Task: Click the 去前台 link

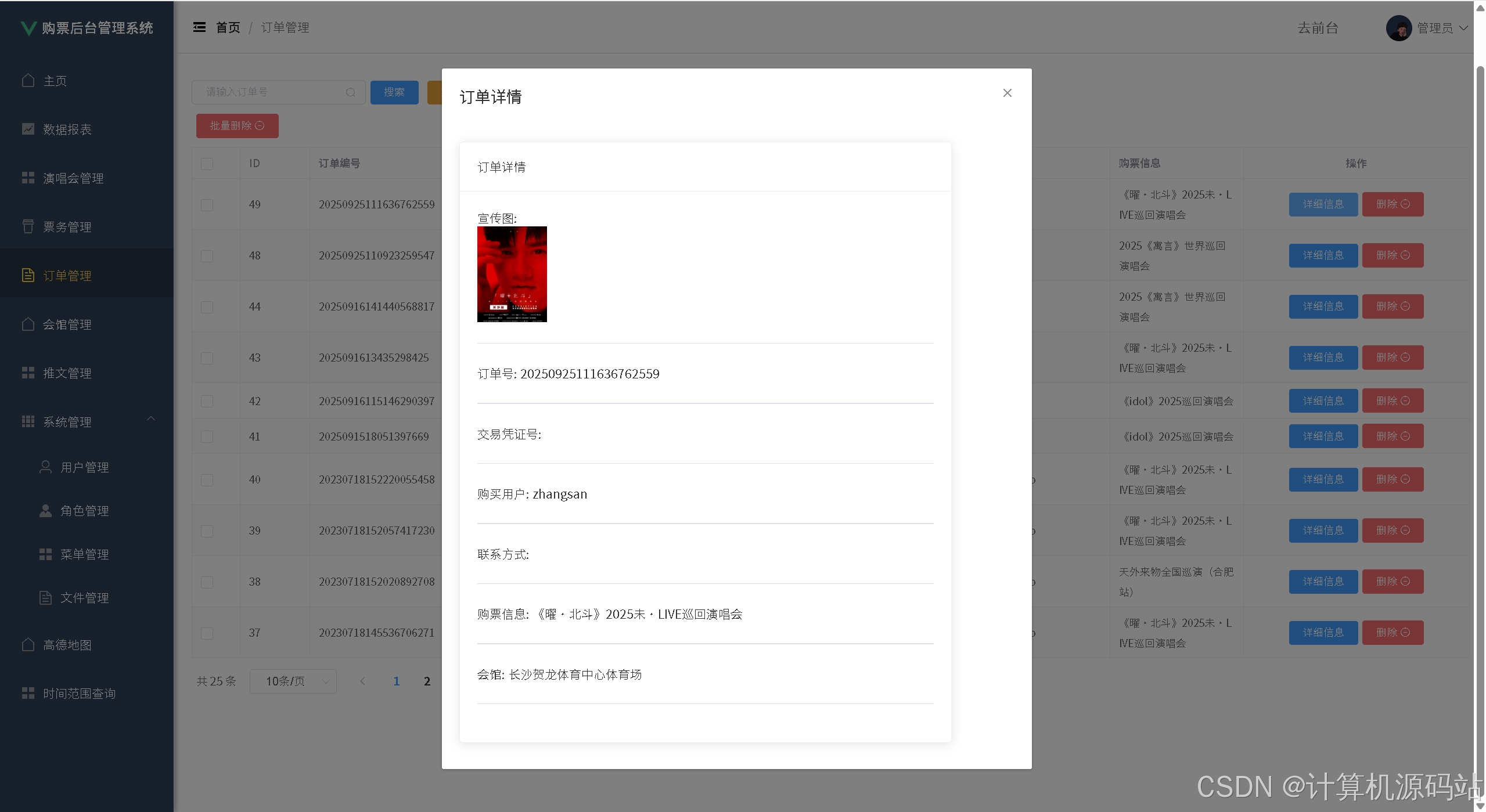Action: tap(1318, 28)
